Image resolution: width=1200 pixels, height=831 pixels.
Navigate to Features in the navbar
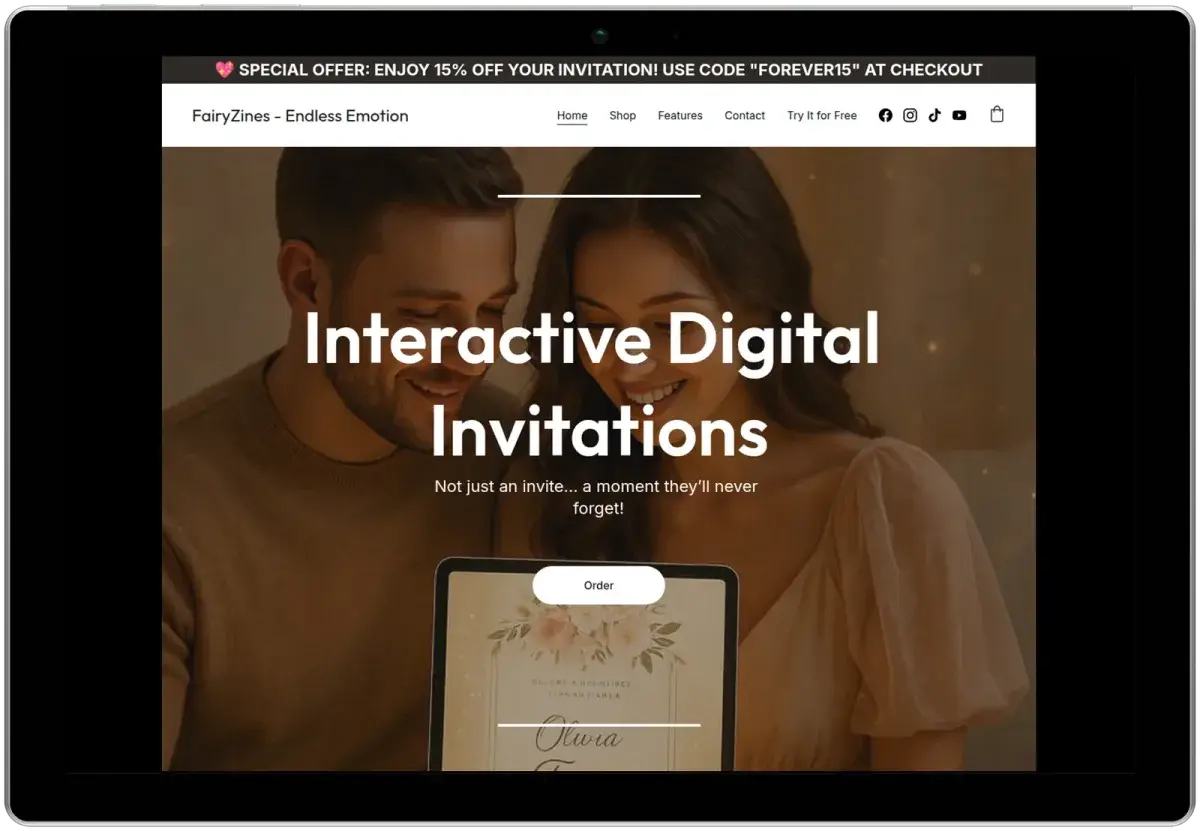point(680,115)
